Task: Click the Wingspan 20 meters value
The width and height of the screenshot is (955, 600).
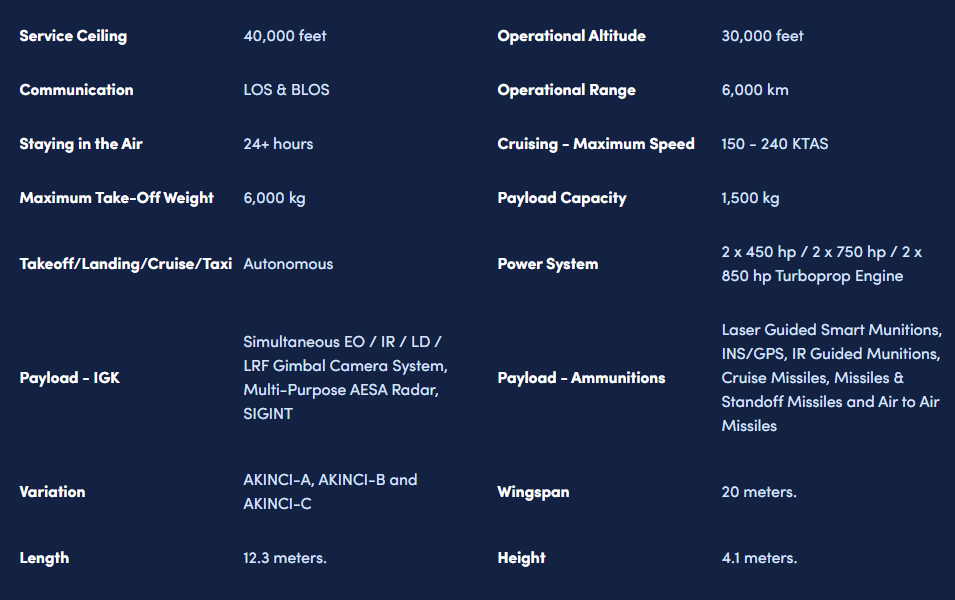Action: [759, 492]
